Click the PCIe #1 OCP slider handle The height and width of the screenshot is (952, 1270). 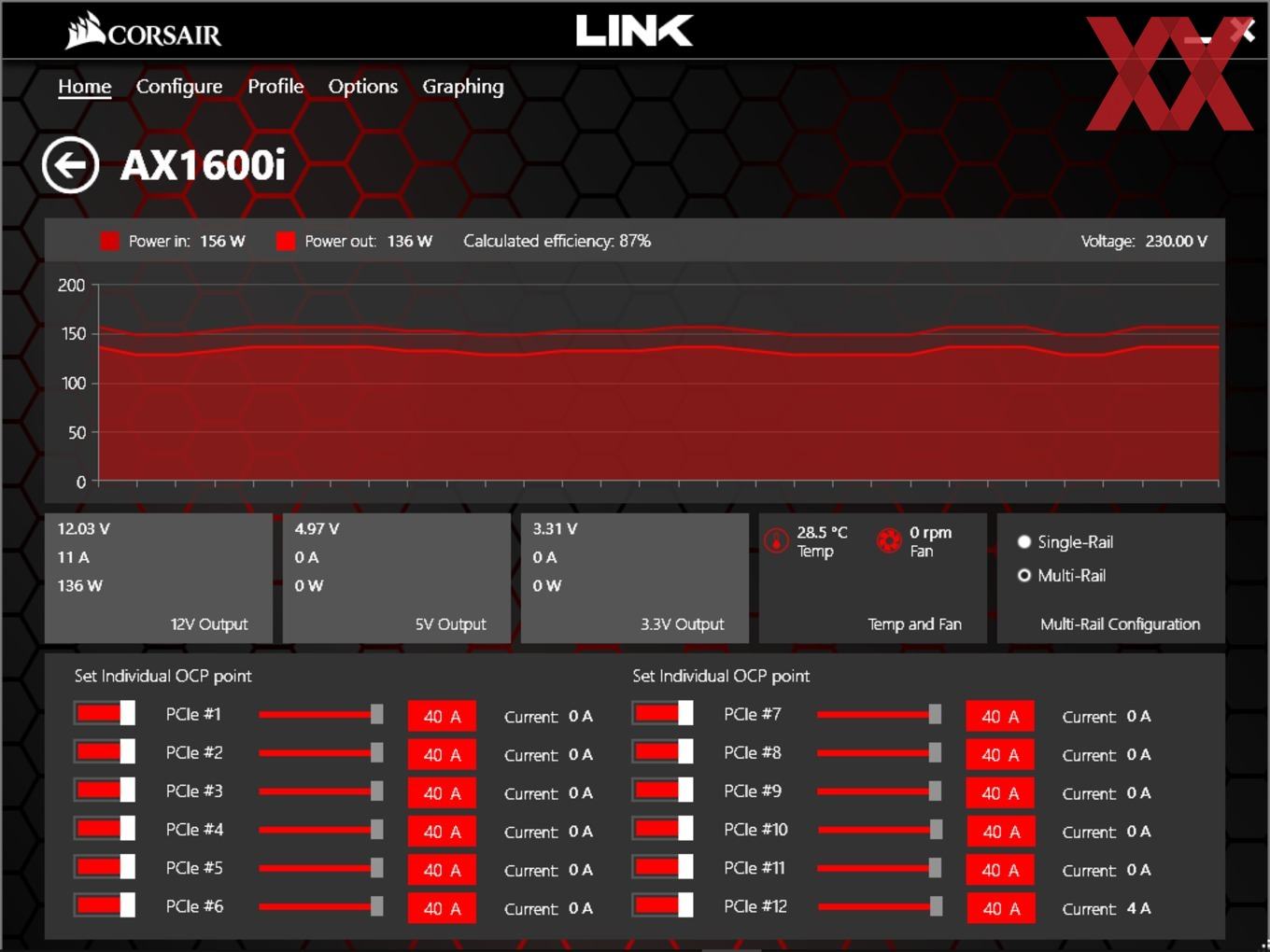pyautogui.click(x=376, y=715)
